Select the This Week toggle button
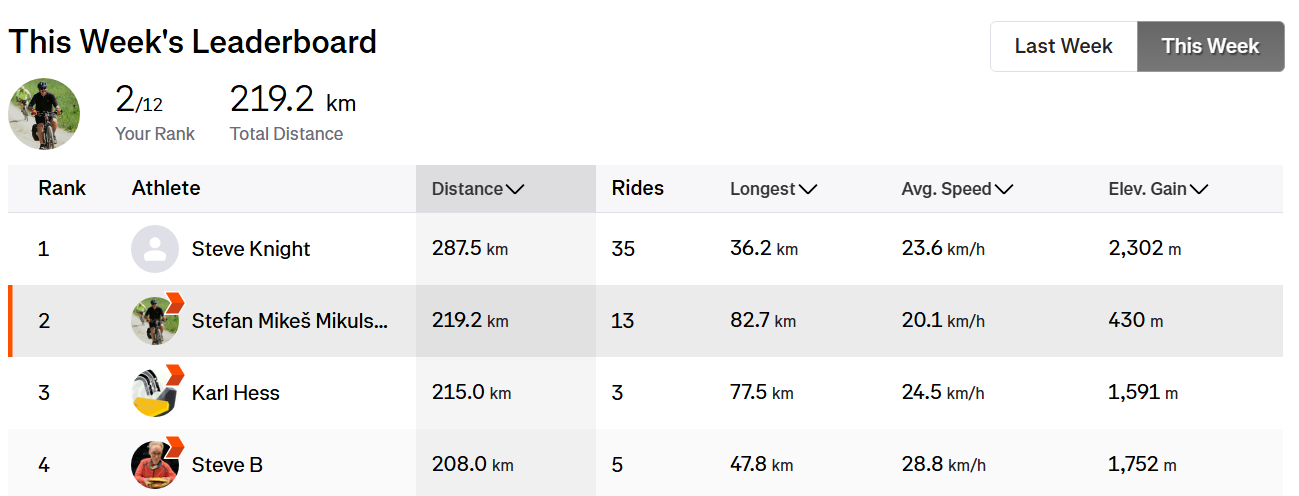 point(1210,46)
